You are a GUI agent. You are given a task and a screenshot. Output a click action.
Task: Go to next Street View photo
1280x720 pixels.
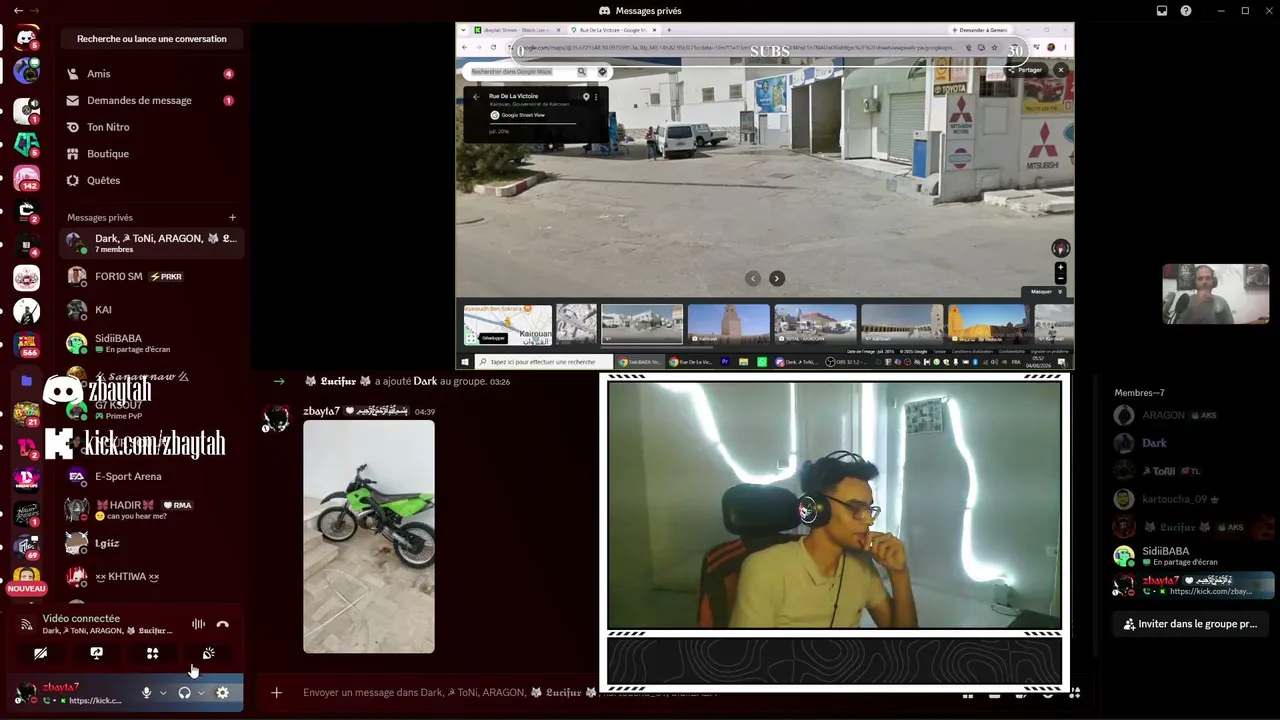coord(777,279)
